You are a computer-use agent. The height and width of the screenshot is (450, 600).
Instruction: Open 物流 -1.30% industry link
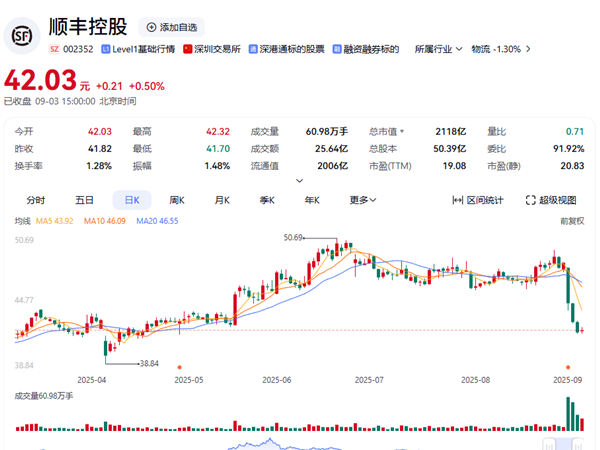coord(496,49)
